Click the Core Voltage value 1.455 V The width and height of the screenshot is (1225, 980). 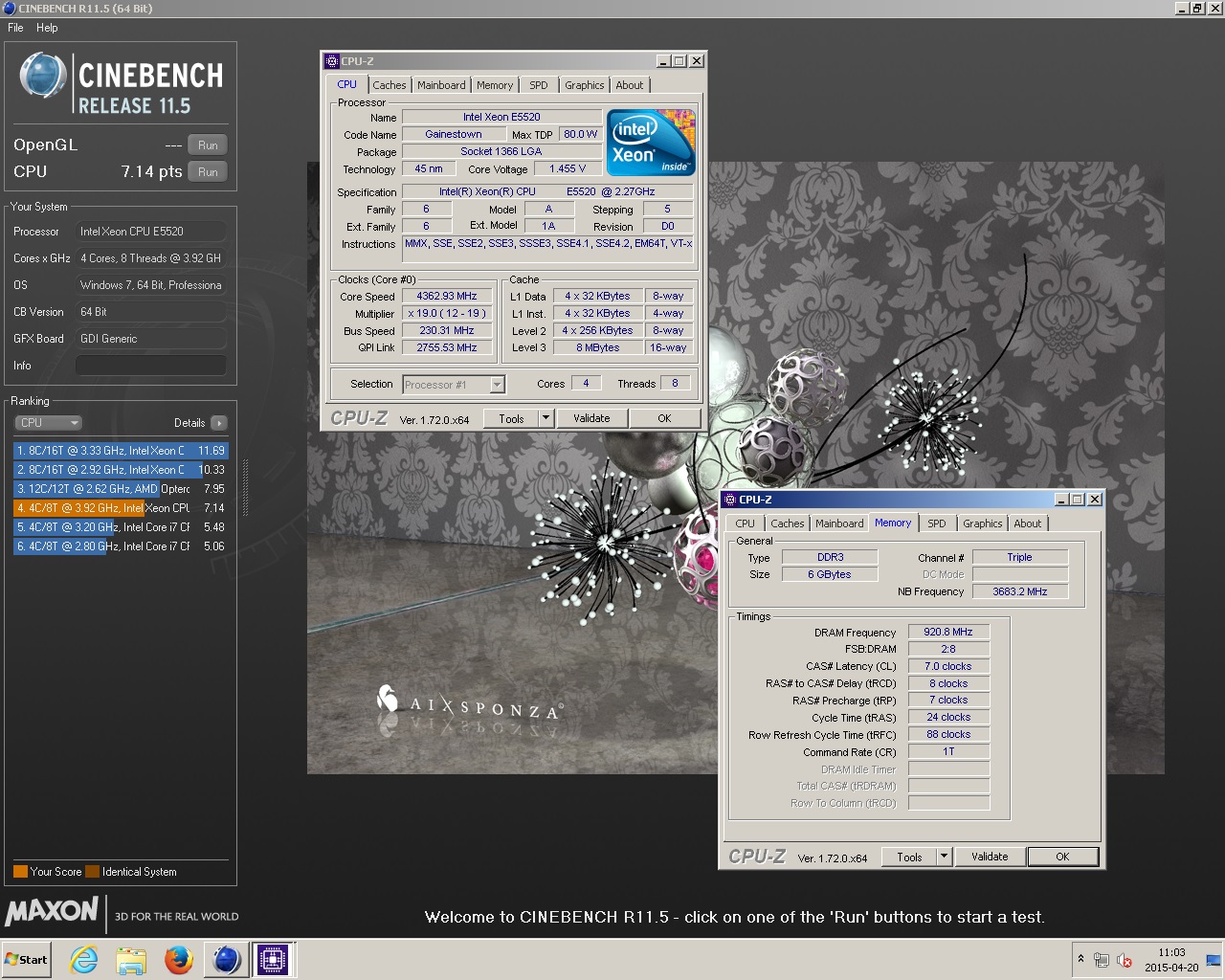coord(568,168)
